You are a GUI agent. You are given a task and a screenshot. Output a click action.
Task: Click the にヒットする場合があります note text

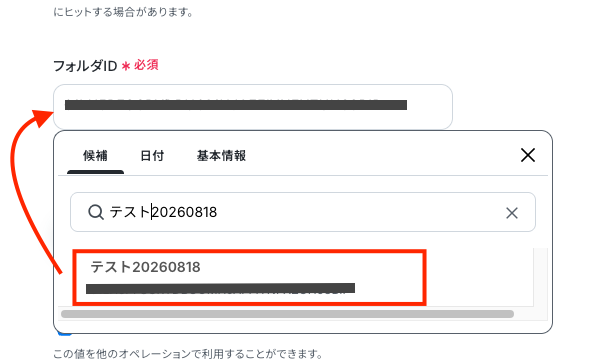point(123,12)
